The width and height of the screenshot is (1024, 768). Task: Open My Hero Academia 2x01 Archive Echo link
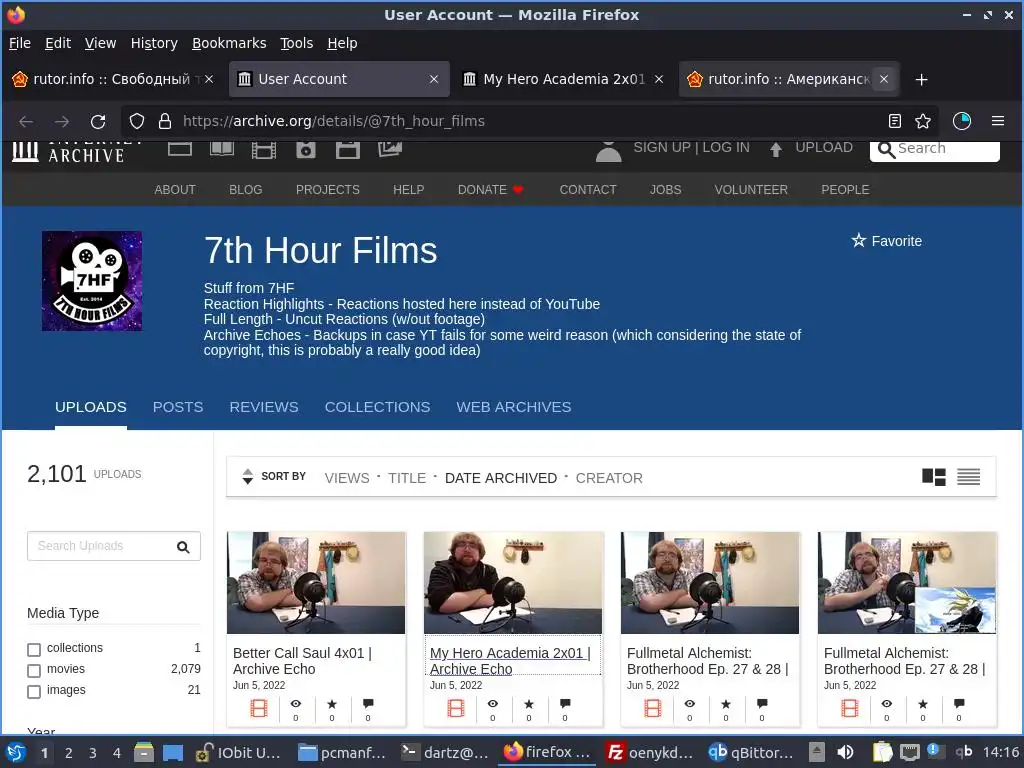[510, 661]
